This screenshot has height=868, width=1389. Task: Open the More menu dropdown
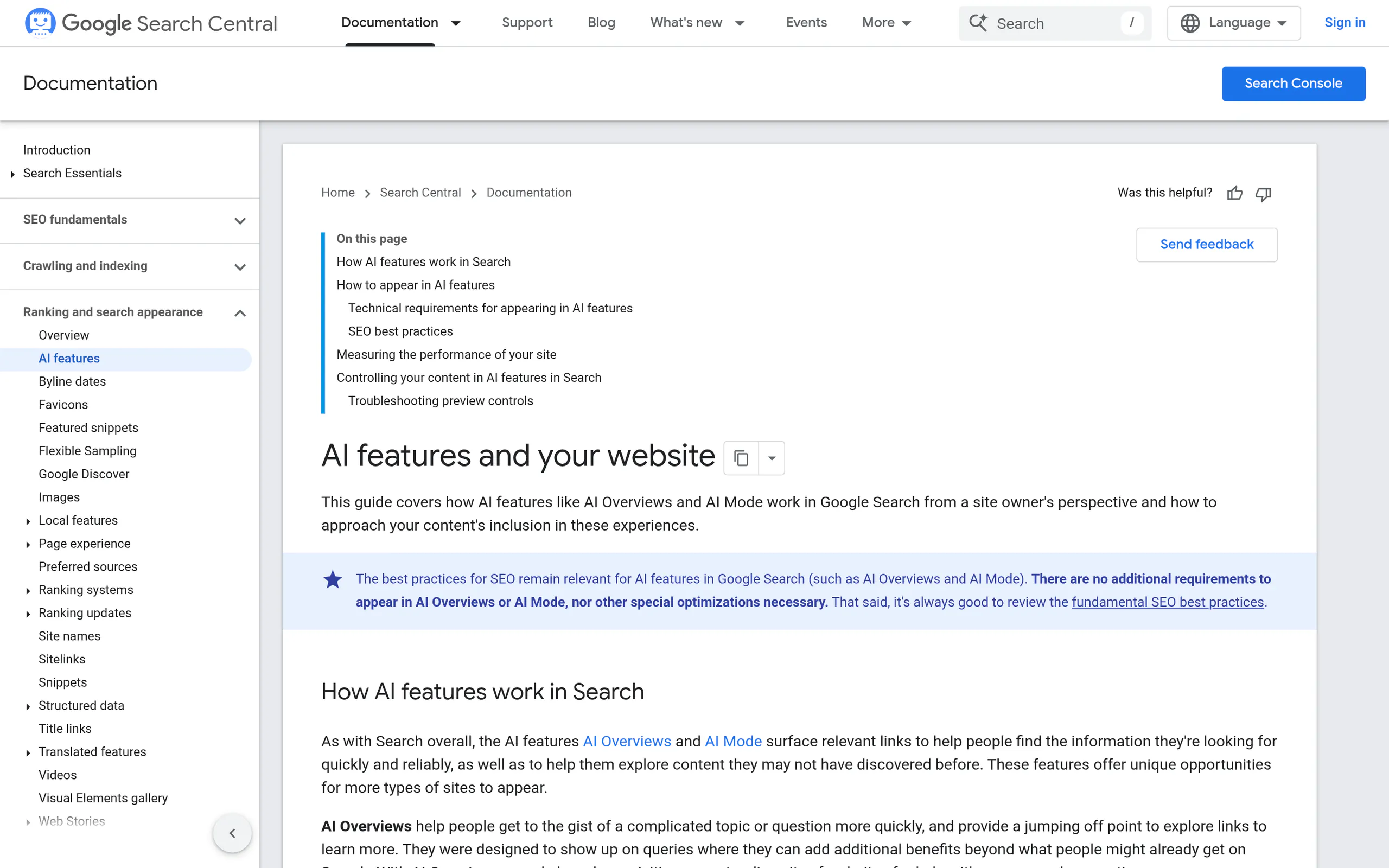click(x=887, y=23)
